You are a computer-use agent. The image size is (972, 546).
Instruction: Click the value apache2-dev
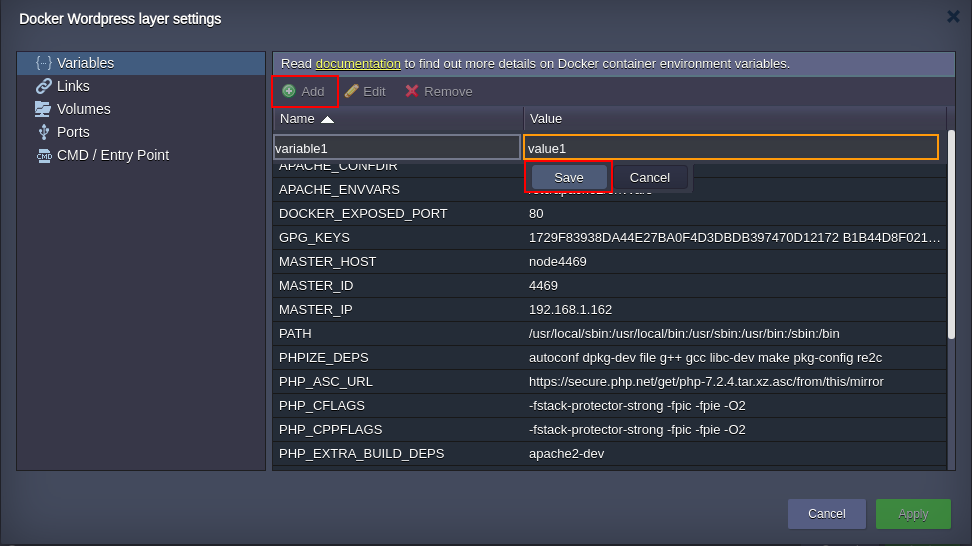tap(567, 454)
